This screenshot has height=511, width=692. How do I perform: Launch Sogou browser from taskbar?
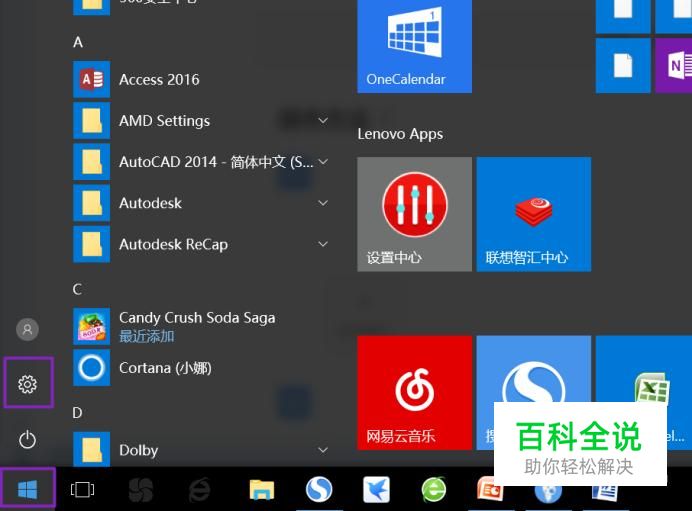pos(319,489)
